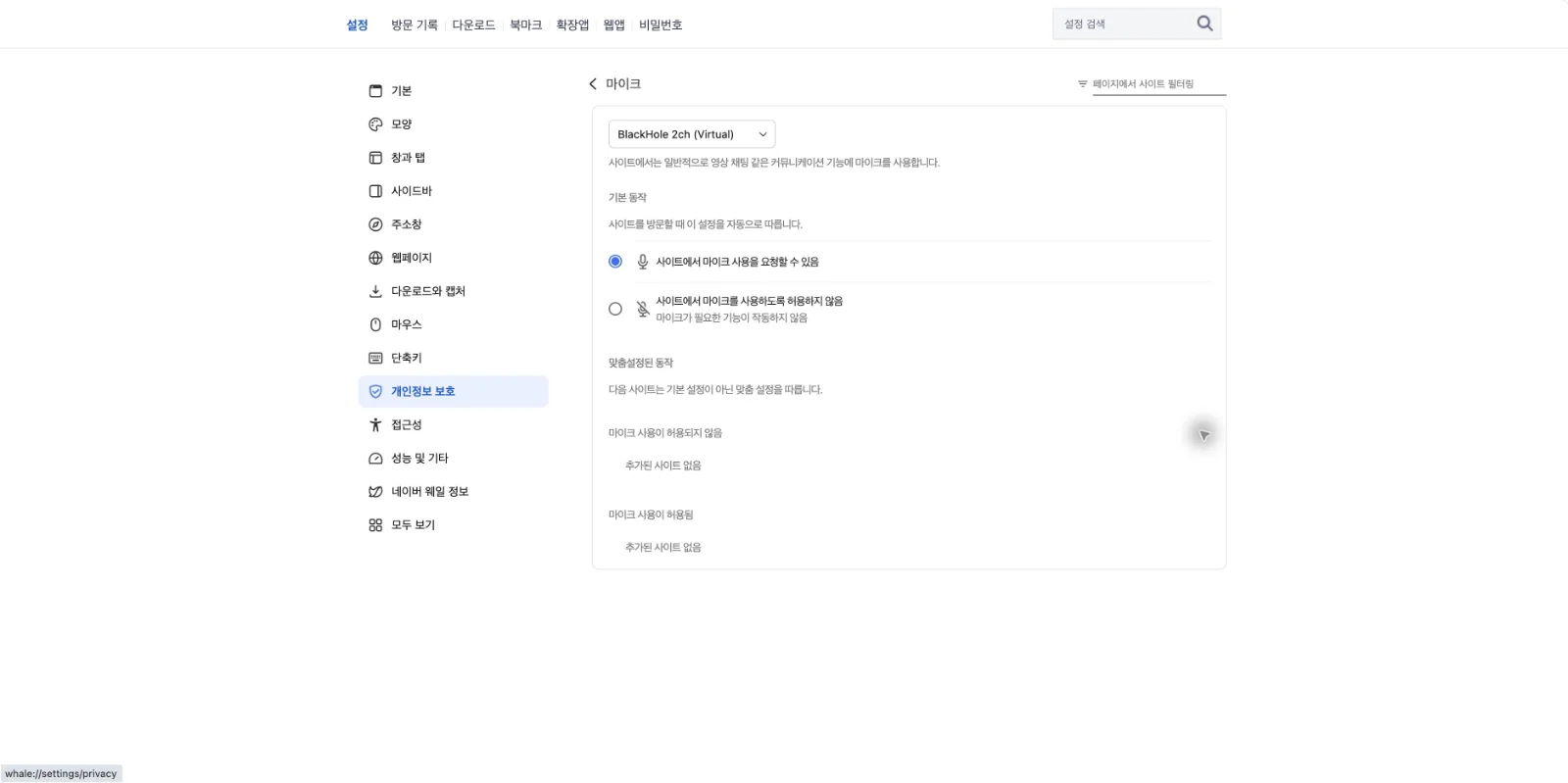Click the 다운로드와 캡처 download icon
The image size is (1568, 783).
coord(375,291)
